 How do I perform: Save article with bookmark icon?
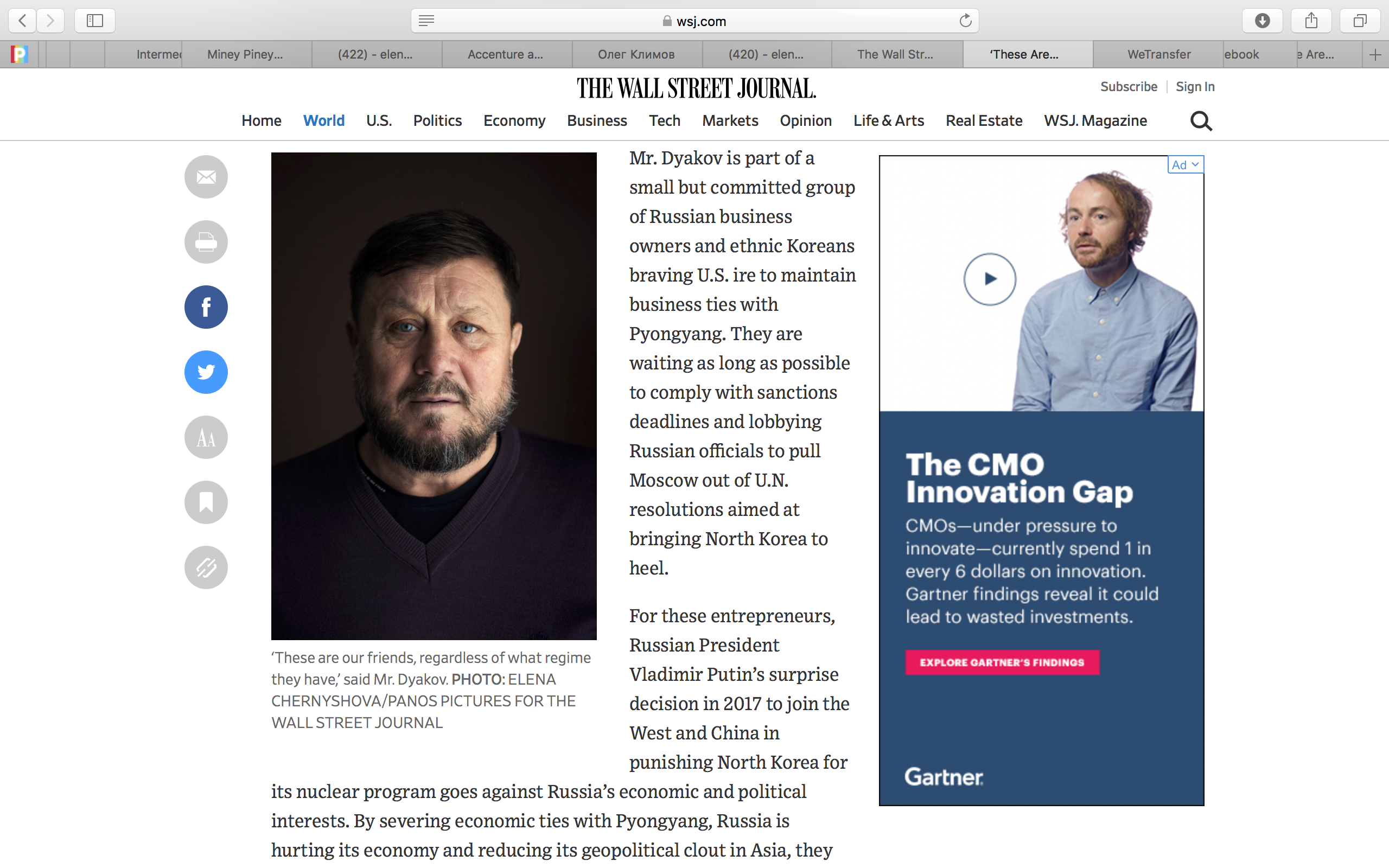click(206, 502)
